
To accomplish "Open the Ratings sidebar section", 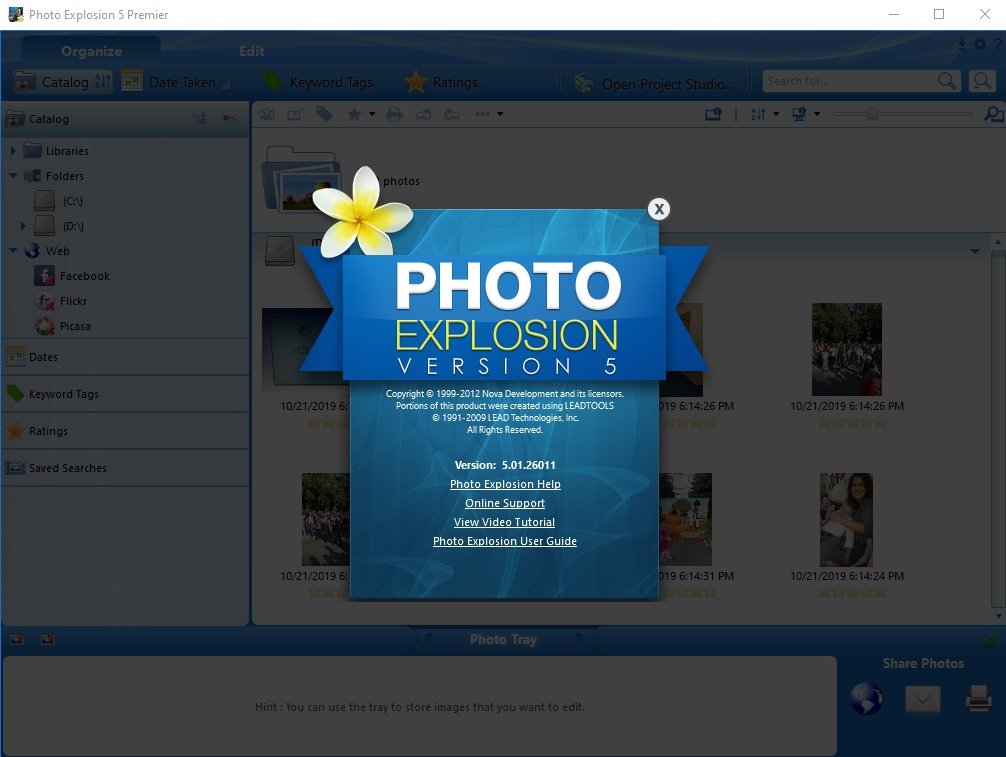I will coord(125,431).
